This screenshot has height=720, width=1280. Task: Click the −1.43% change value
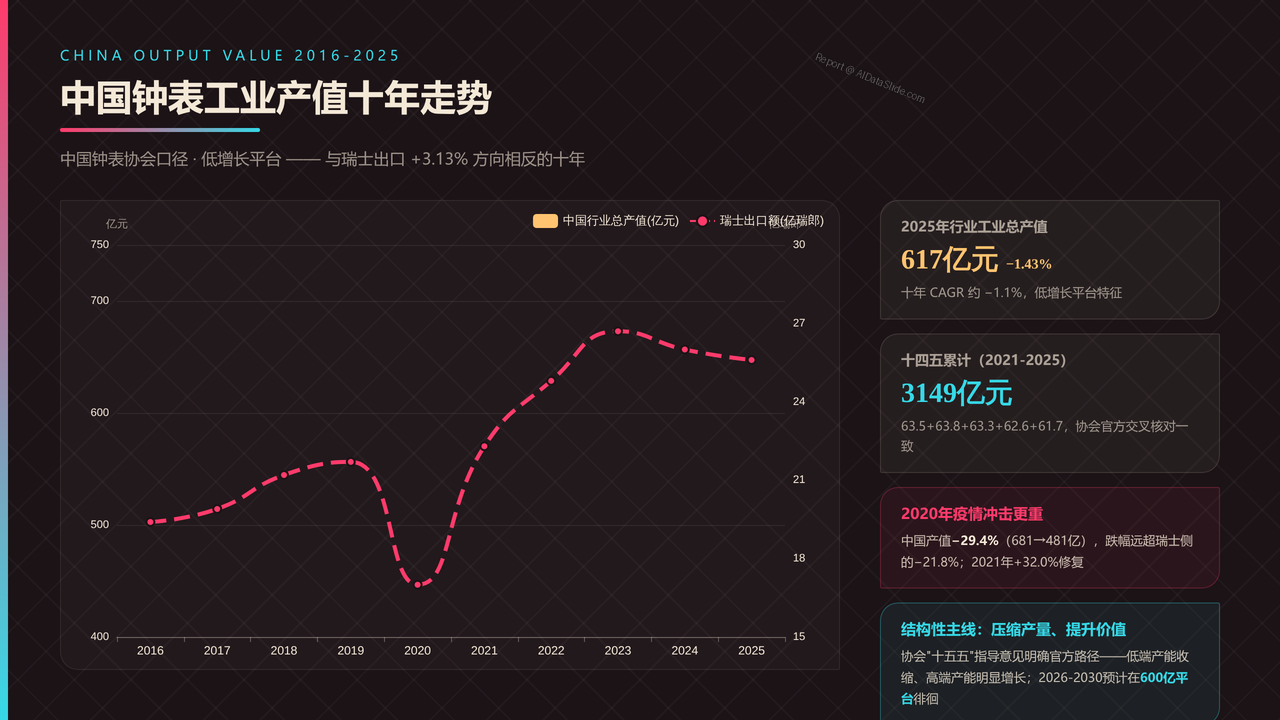coord(1029,264)
